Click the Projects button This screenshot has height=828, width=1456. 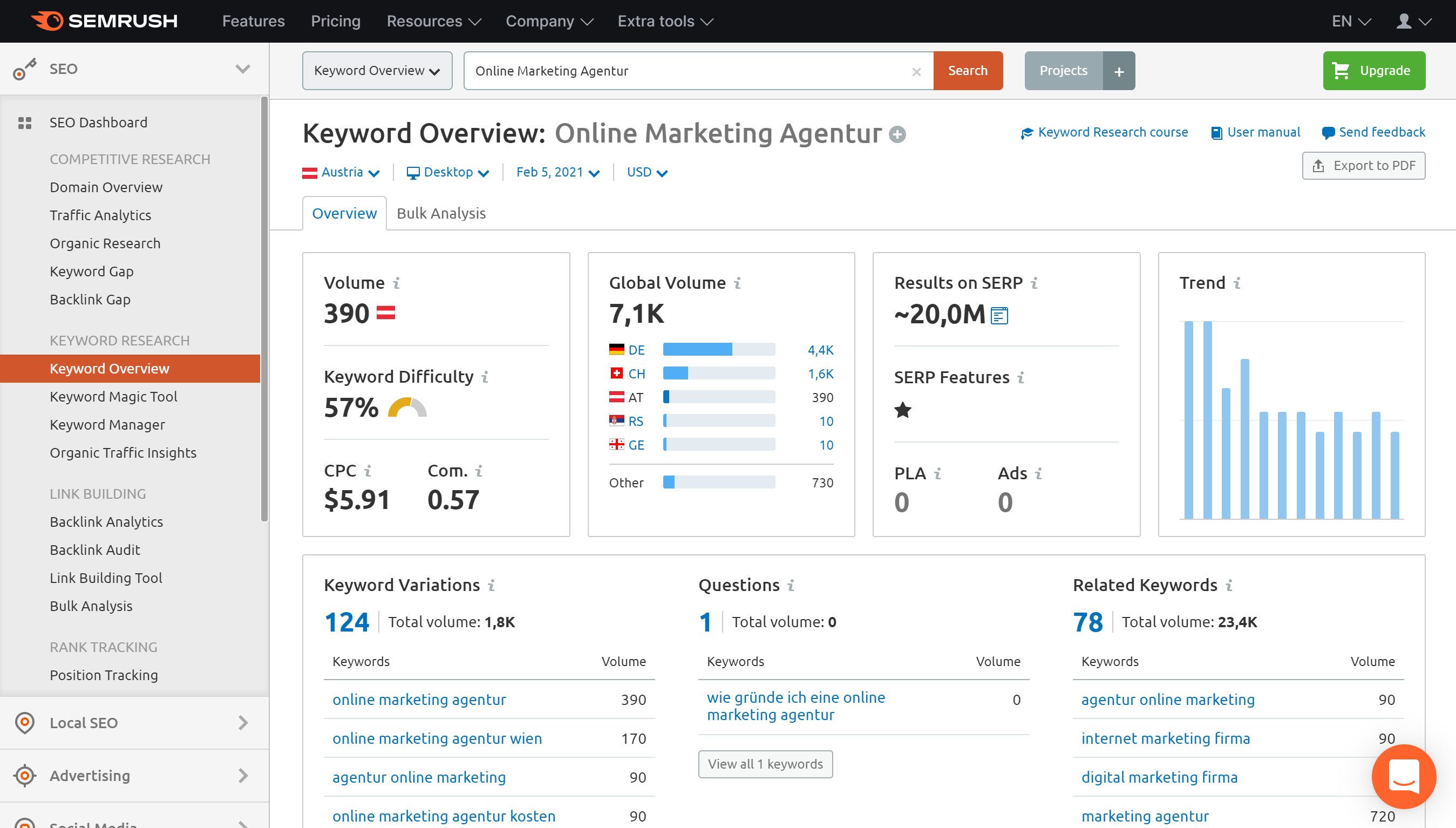click(1063, 71)
